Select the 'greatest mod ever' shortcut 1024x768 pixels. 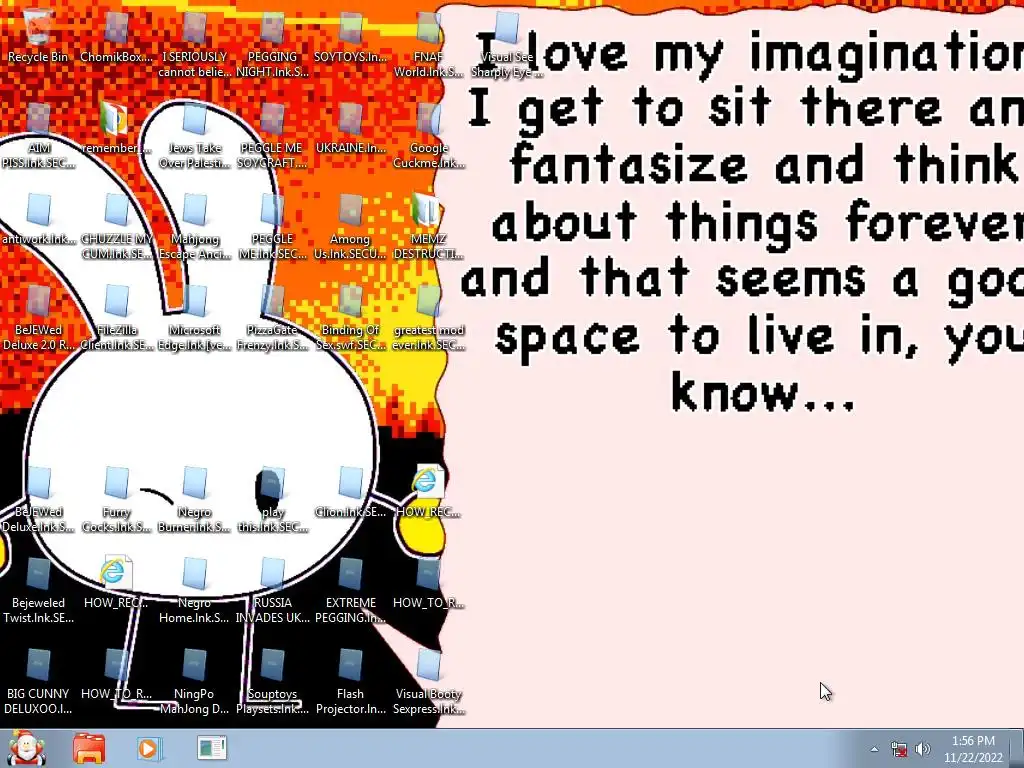pos(428,317)
